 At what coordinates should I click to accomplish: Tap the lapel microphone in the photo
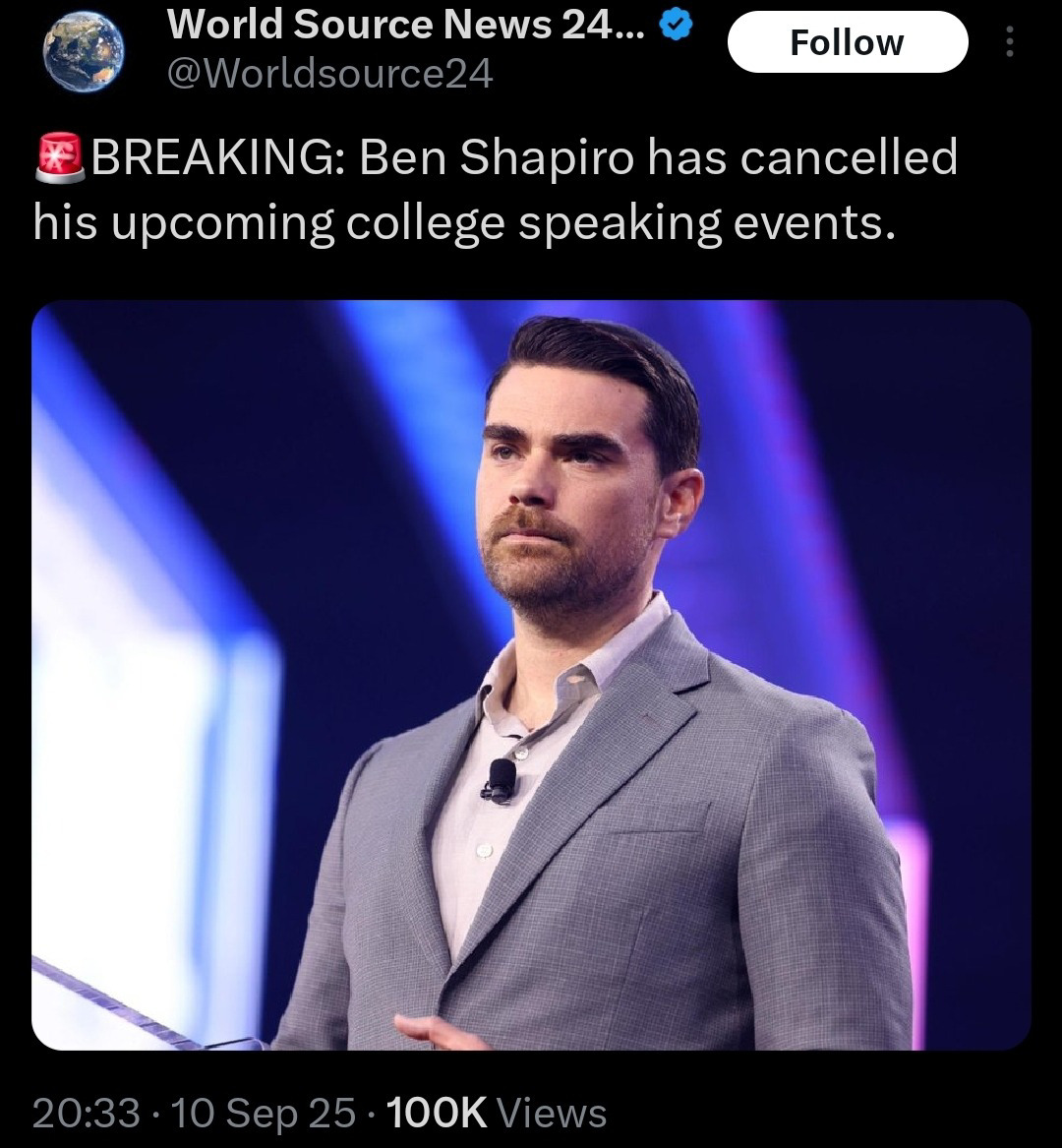tap(501, 781)
